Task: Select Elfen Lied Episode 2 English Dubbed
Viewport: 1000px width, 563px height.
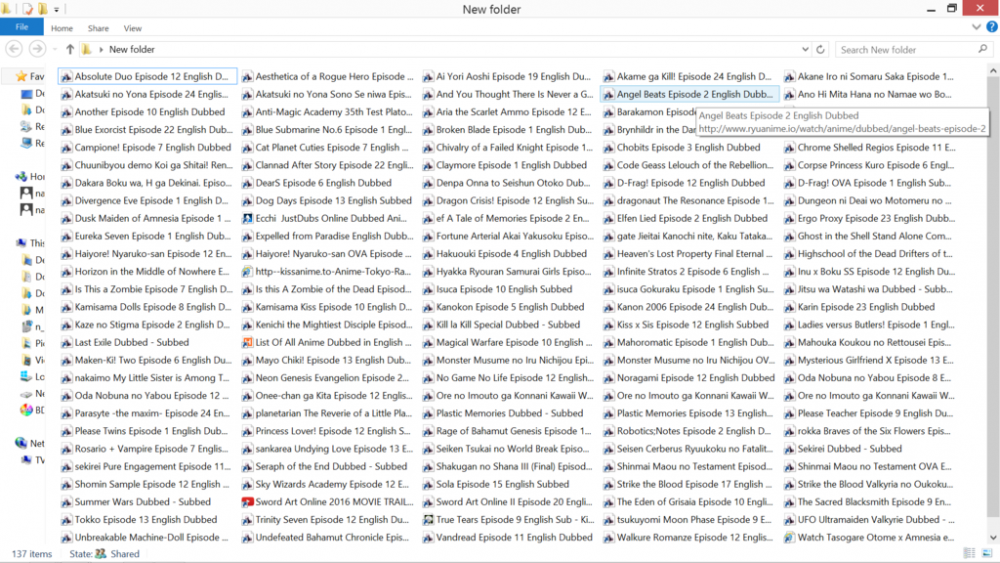Action: (692, 219)
